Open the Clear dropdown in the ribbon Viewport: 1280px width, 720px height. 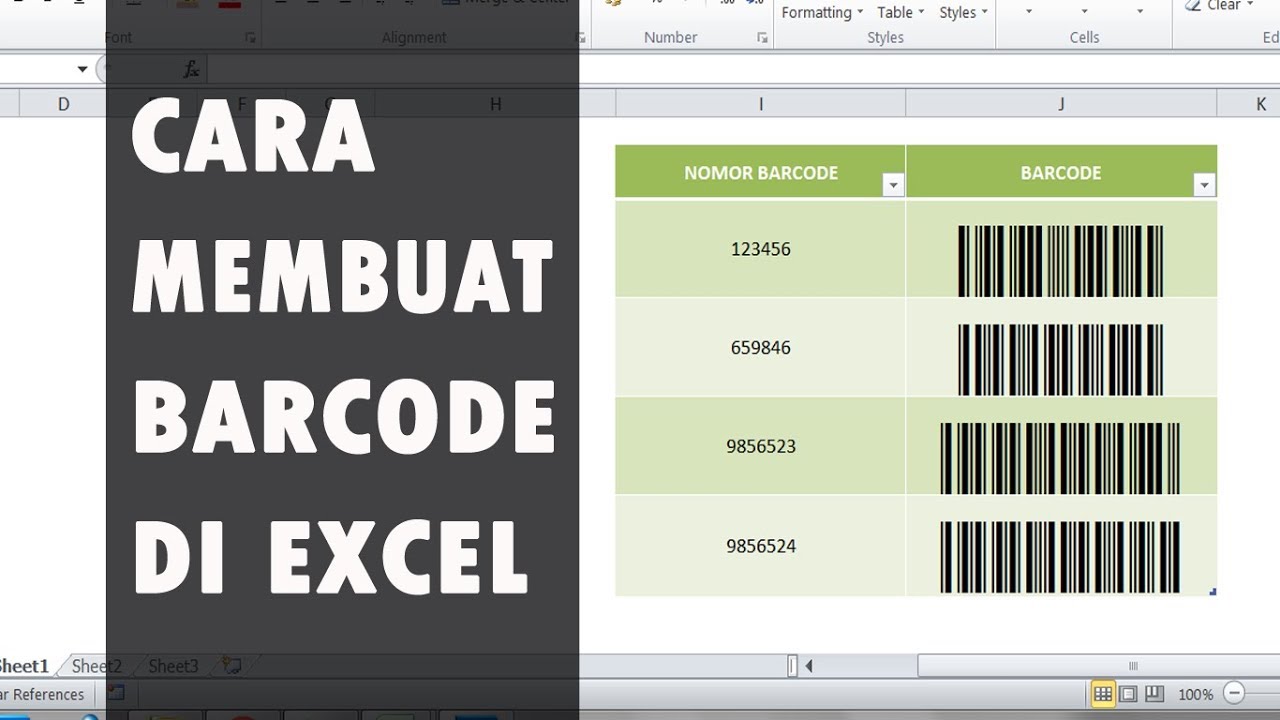click(1218, 6)
